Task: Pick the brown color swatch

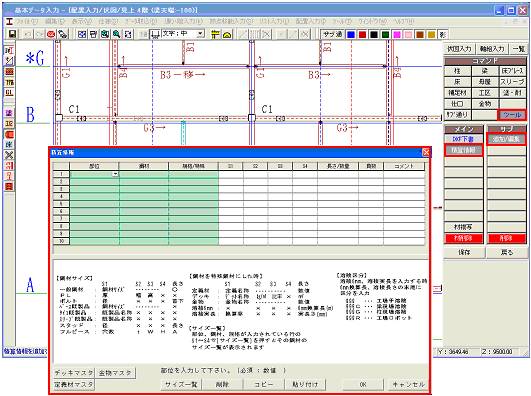Action: tap(420, 34)
